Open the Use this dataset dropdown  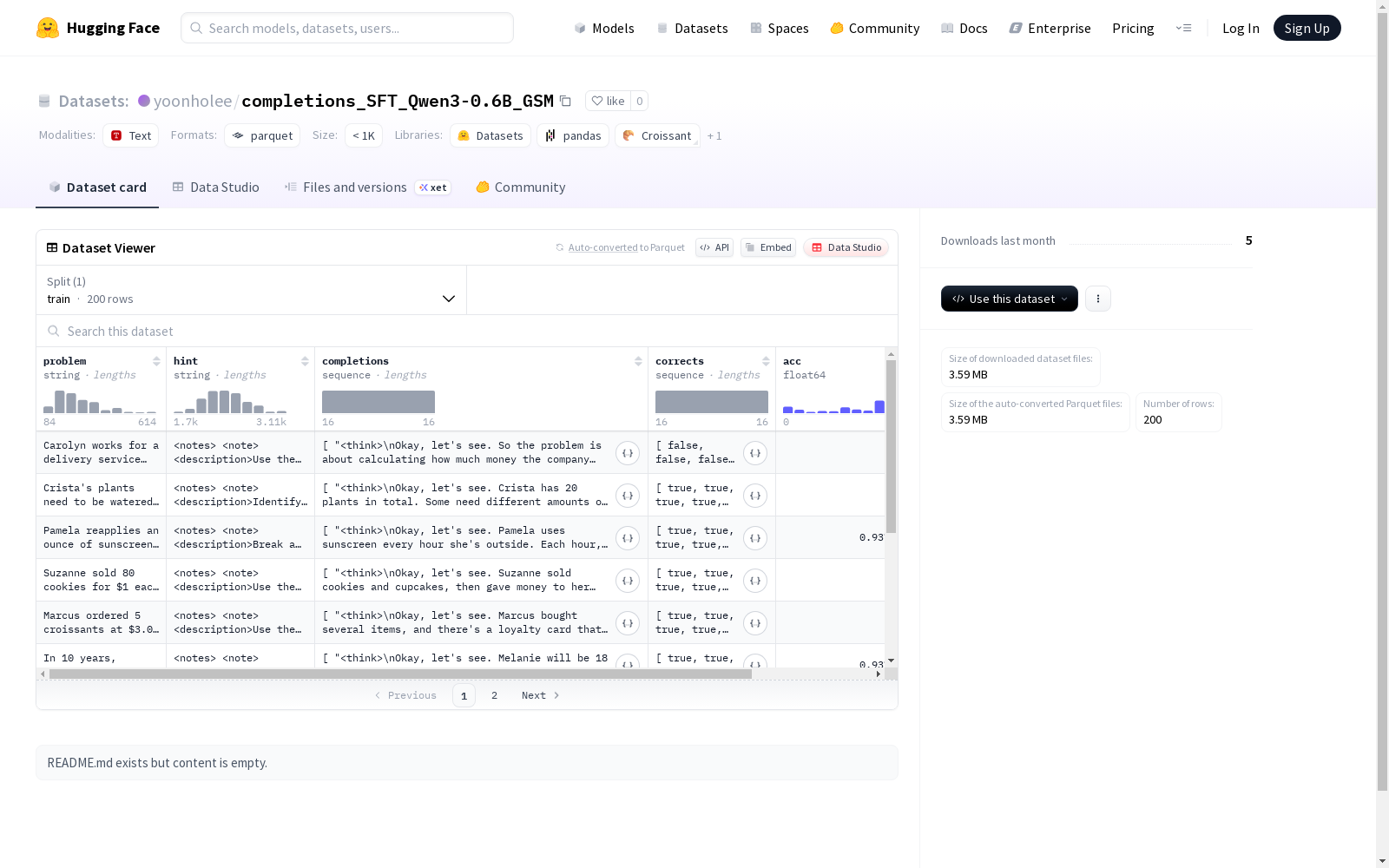[x=1010, y=299]
